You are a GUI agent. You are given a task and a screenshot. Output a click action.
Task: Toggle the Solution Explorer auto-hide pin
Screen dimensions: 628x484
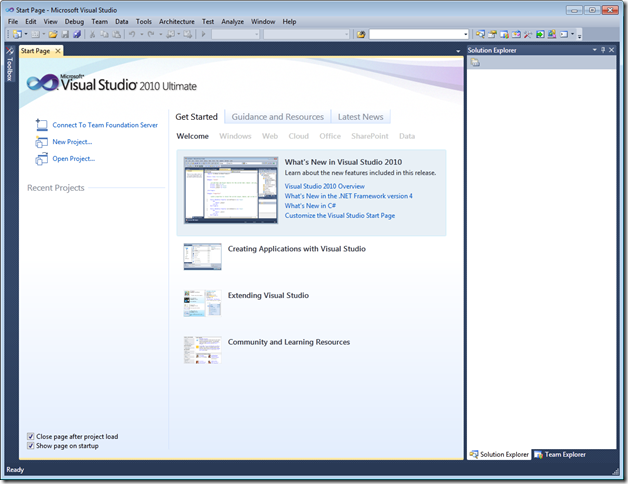coord(603,50)
